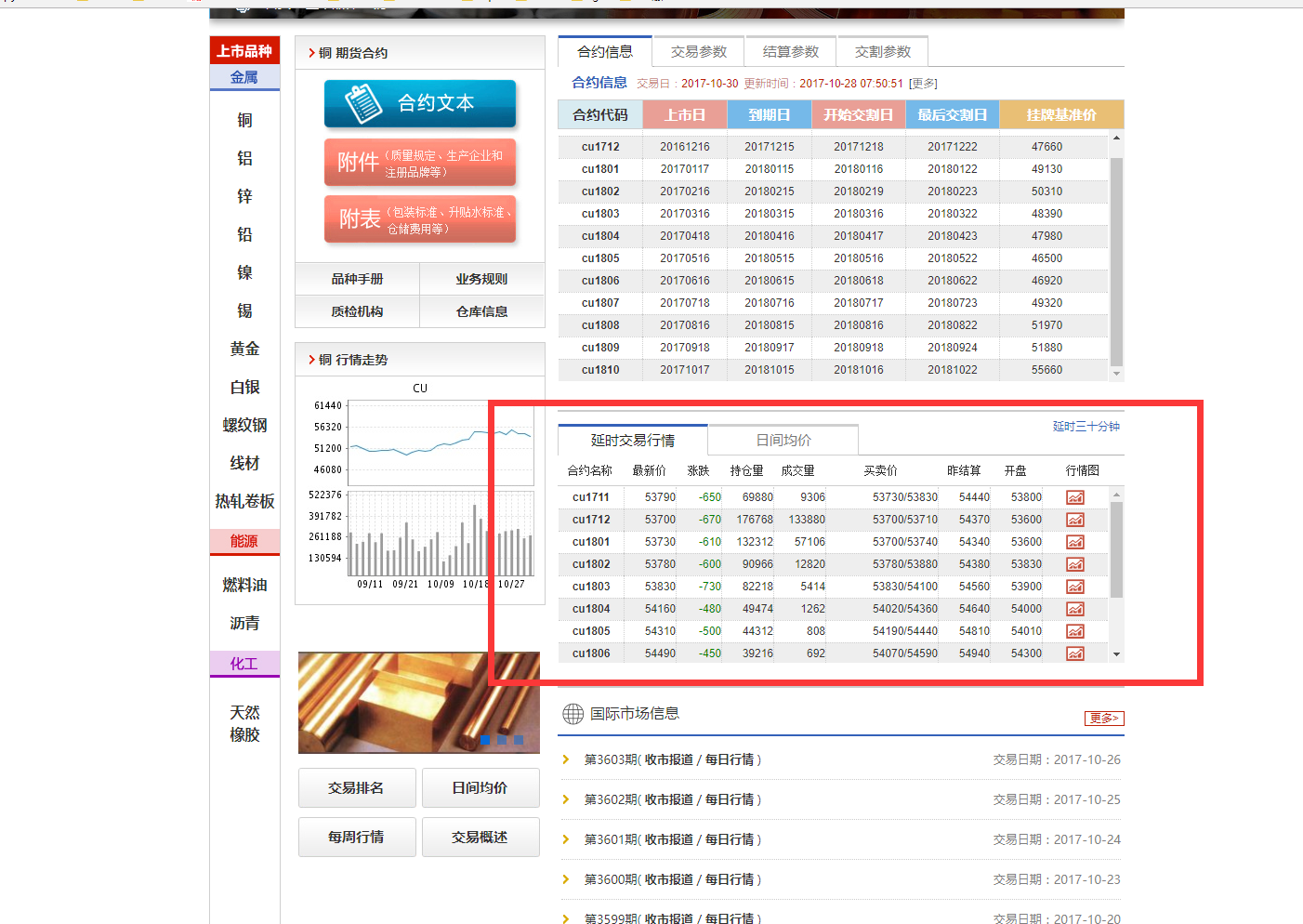
Task: Select 铝 in the metals sidebar
Action: click(x=244, y=158)
